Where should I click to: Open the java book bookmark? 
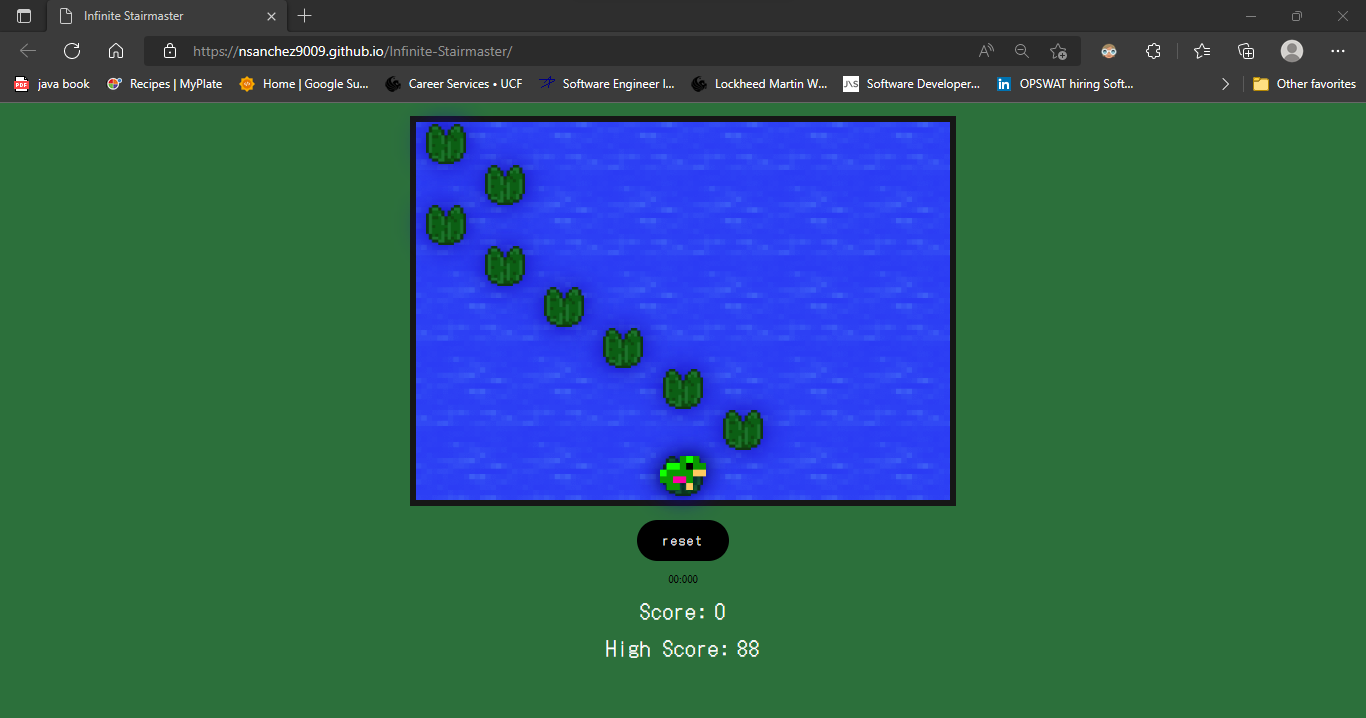(x=52, y=84)
